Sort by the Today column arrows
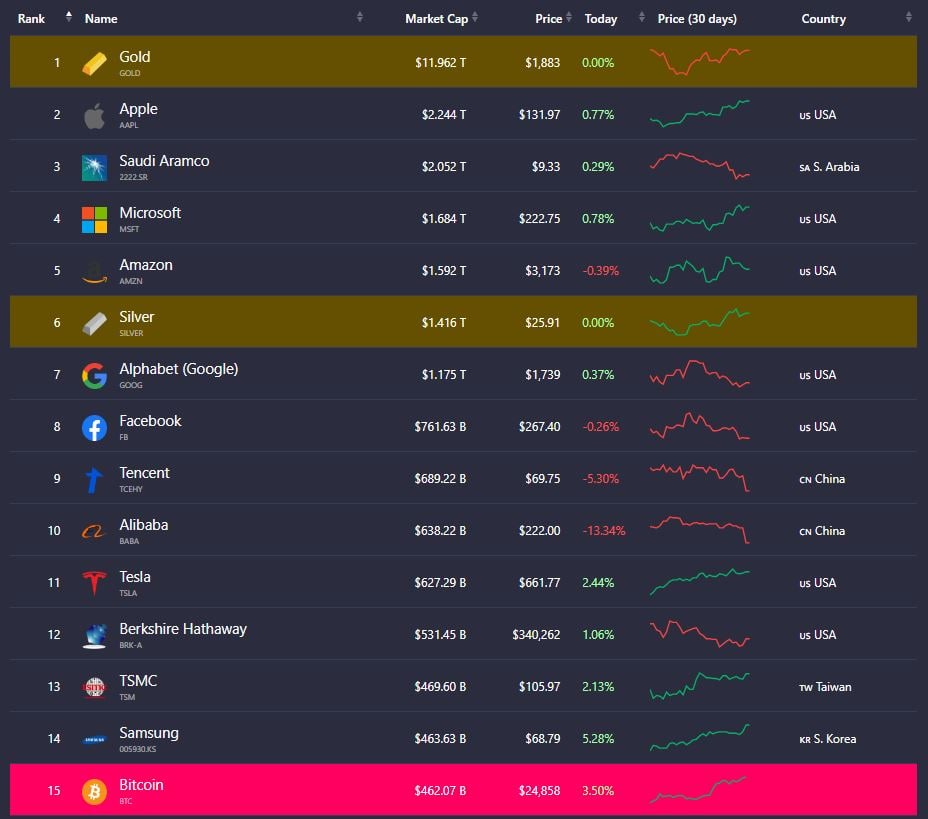Screen dimensions: 928x819 pyautogui.click(x=642, y=17)
